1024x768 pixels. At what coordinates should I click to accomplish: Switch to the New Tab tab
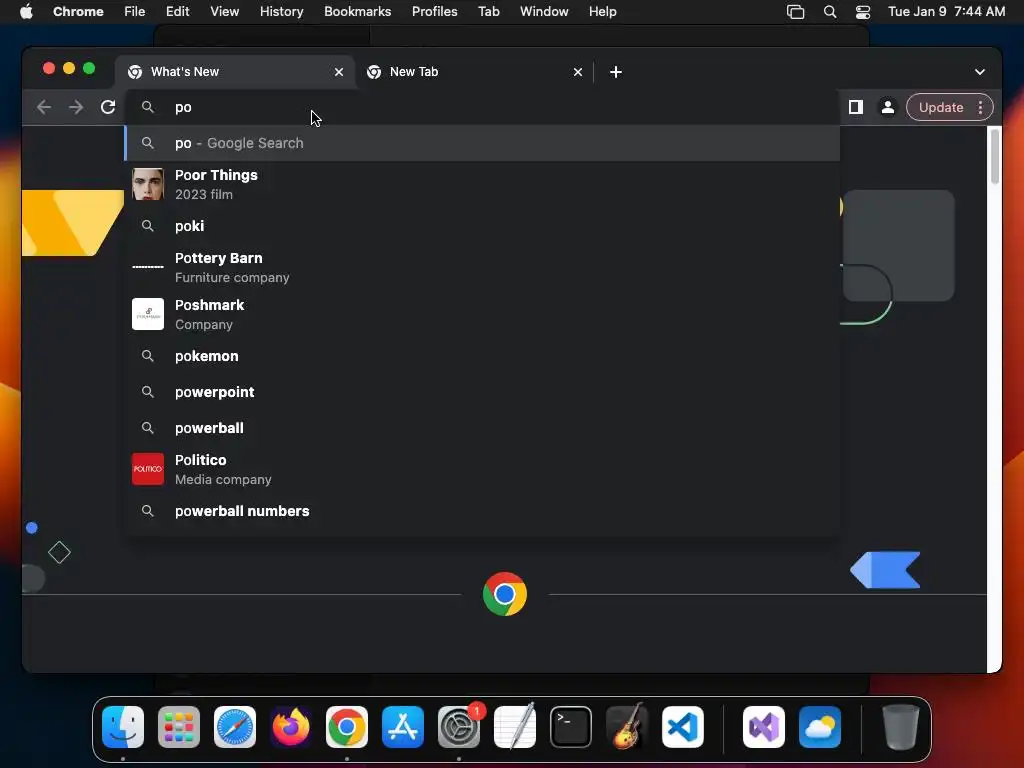pyautogui.click(x=474, y=72)
